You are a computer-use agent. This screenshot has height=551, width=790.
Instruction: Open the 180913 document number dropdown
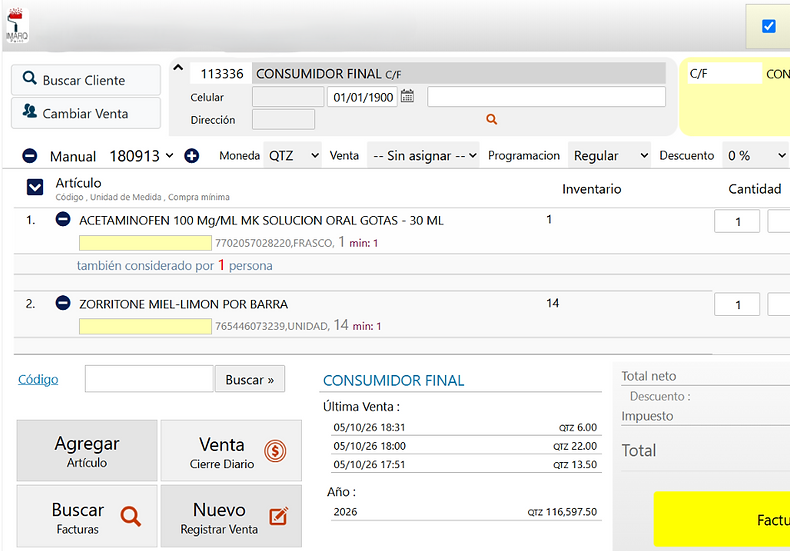[x=142, y=156]
